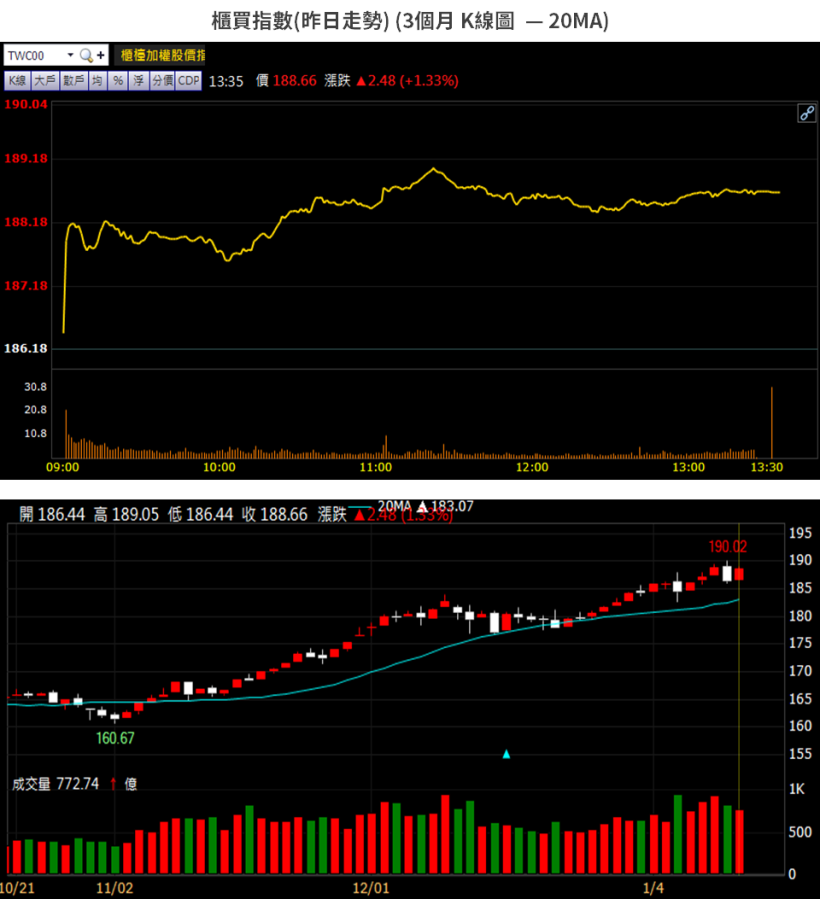Click the 成交量 red up arrow

(114, 784)
